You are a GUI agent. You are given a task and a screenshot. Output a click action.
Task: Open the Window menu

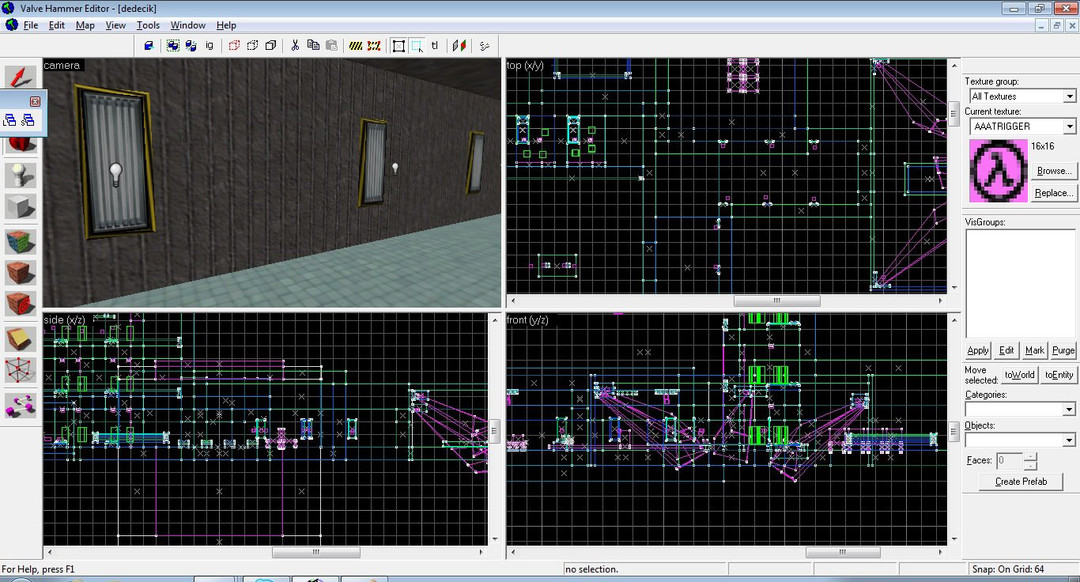point(188,25)
